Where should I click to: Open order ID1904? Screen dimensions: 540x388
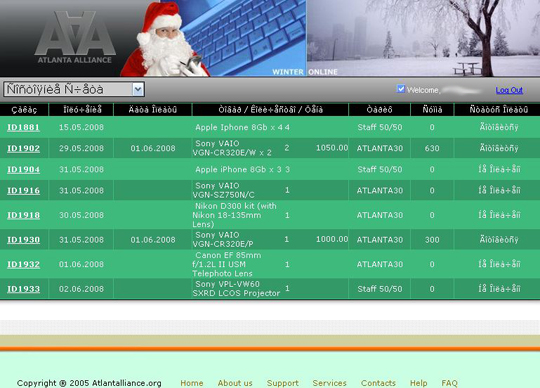coord(23,169)
